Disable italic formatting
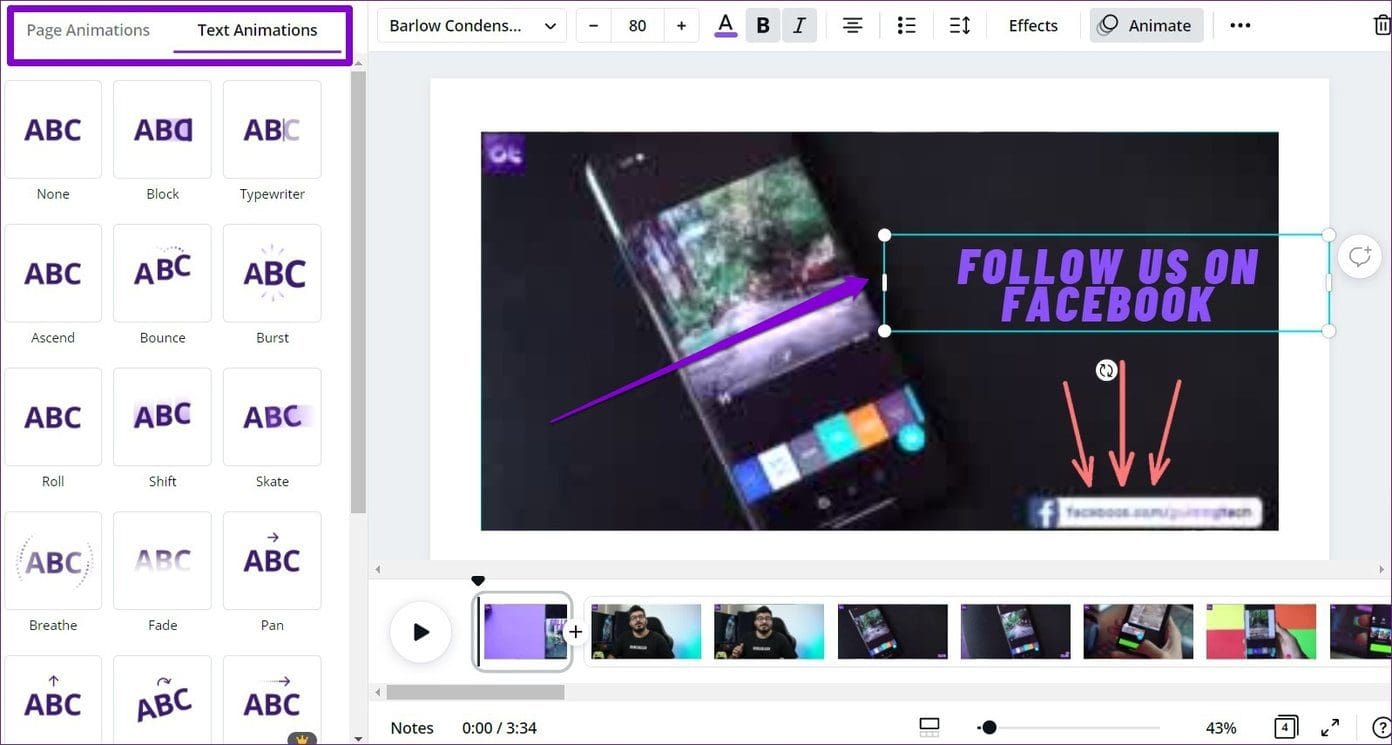The width and height of the screenshot is (1392, 745). point(799,25)
